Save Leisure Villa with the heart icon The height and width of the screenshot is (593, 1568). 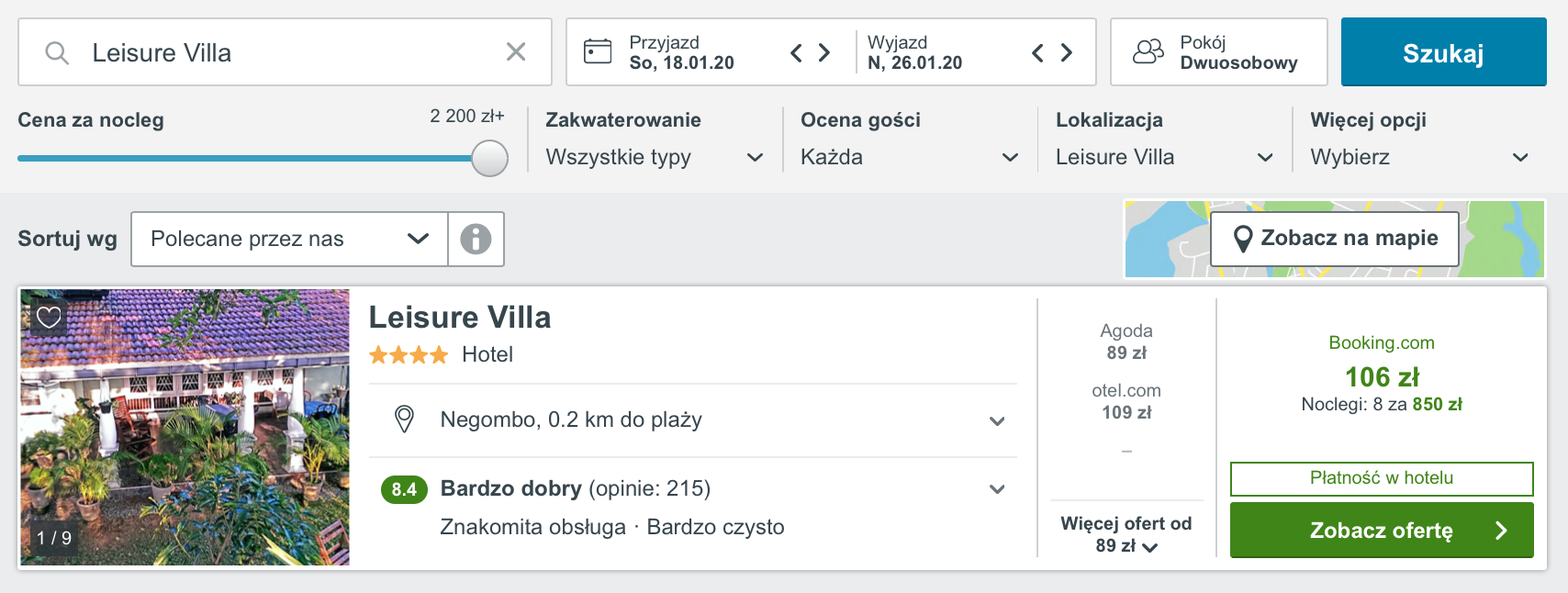pos(49,318)
